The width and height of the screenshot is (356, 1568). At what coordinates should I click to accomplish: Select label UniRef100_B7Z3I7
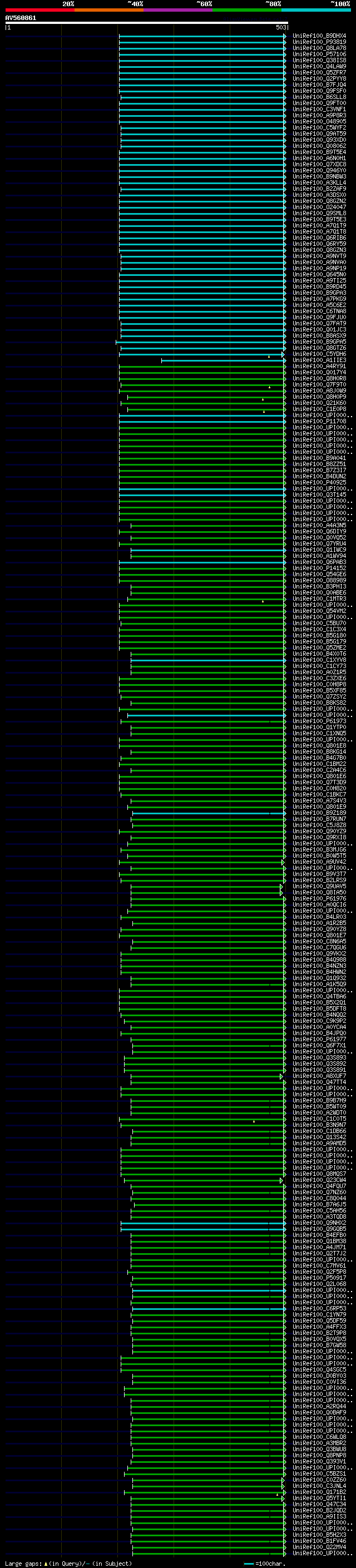(319, 470)
